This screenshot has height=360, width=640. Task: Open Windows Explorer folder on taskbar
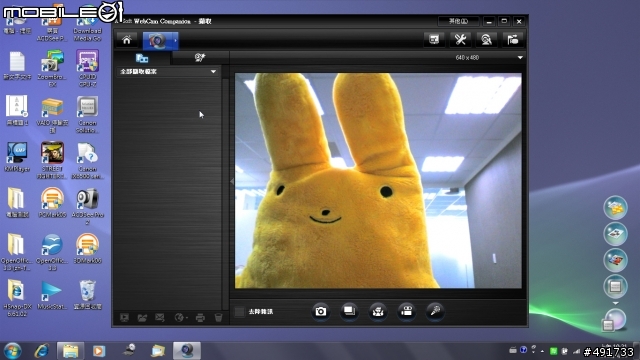(x=70, y=351)
